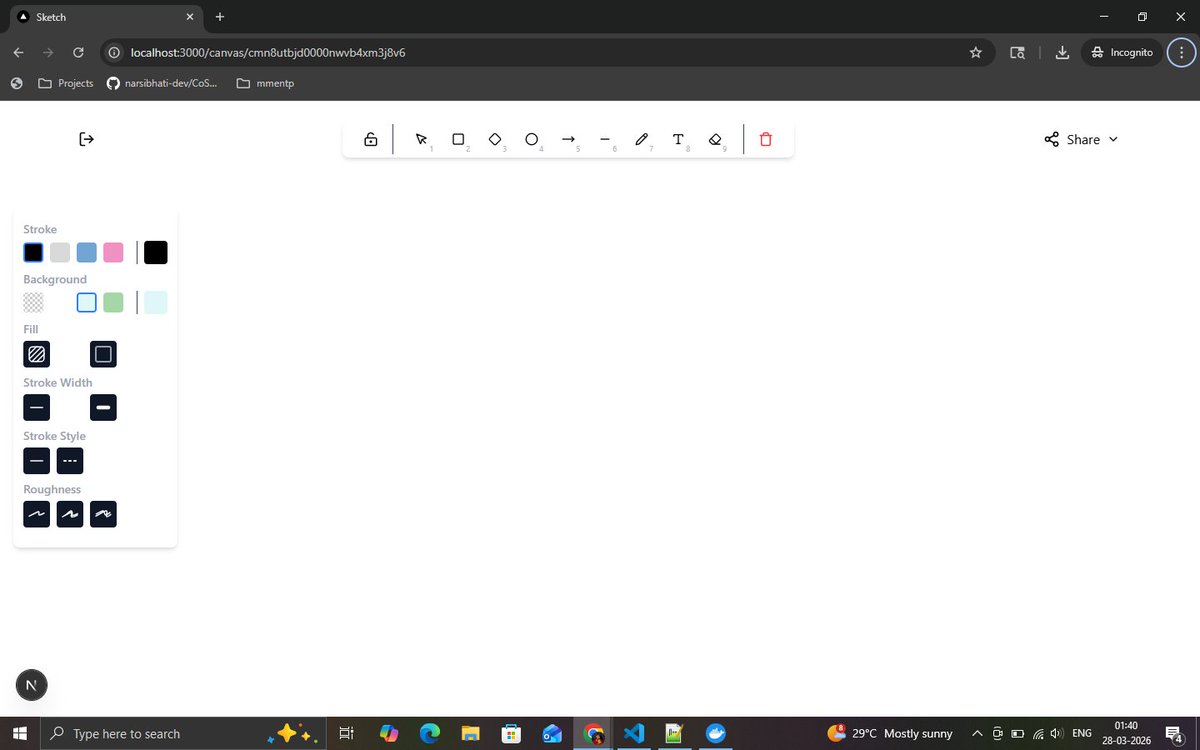The width and height of the screenshot is (1200, 750).
Task: Switch to the Sketch browser tab
Action: click(100, 17)
